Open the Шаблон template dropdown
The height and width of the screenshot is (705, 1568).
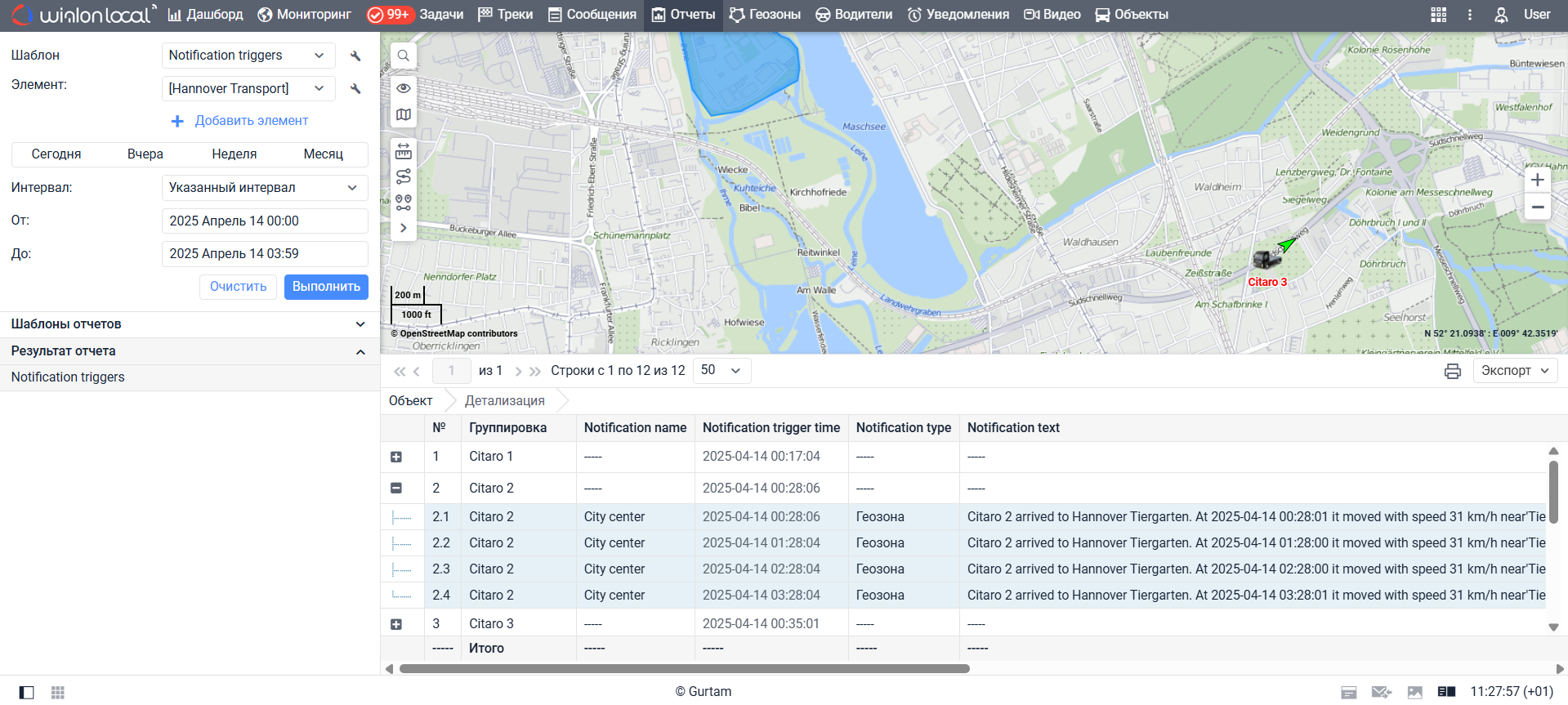point(248,56)
